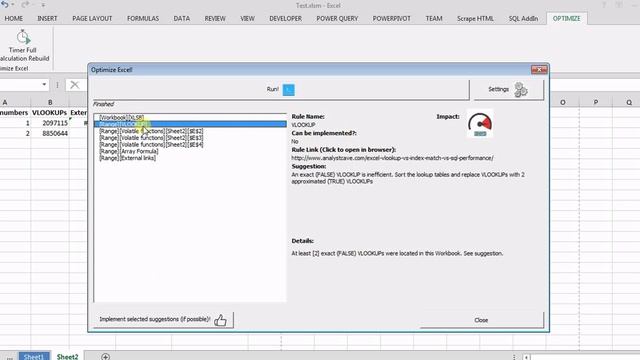Open the SQL AddIn tab
This screenshot has height=360, width=640.
523,18
